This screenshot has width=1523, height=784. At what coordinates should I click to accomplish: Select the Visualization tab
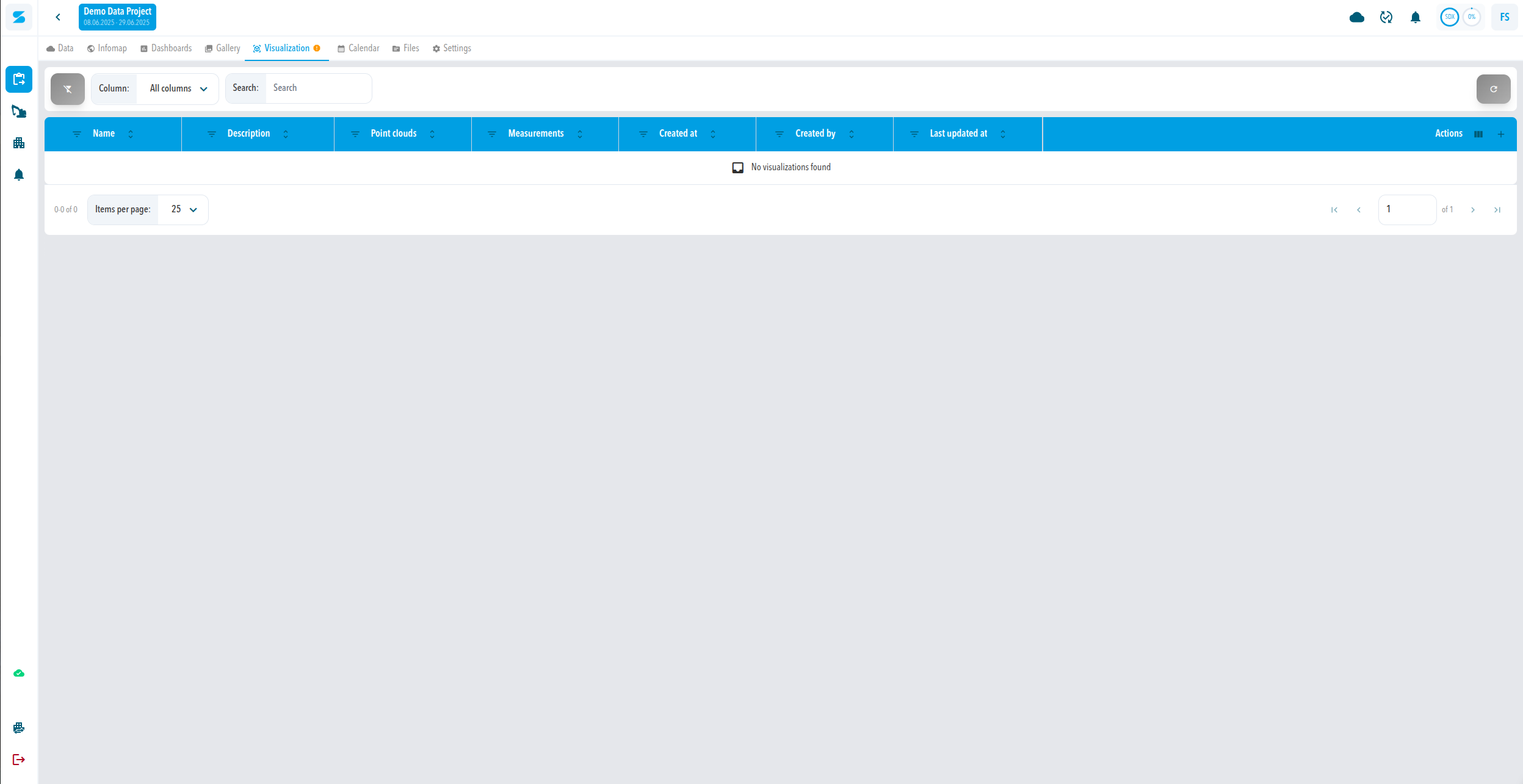(286, 48)
